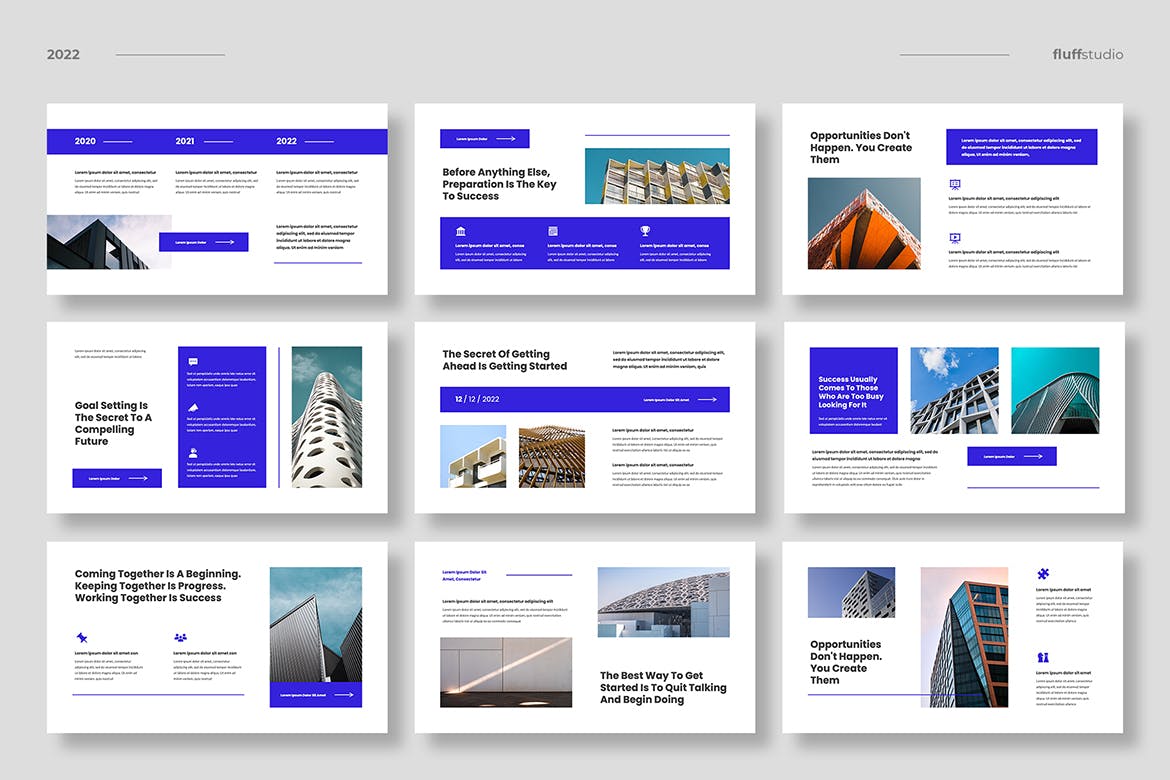Viewport: 1170px width, 780px height.
Task: Click the megaphone icon in blue panel
Action: click(x=193, y=407)
